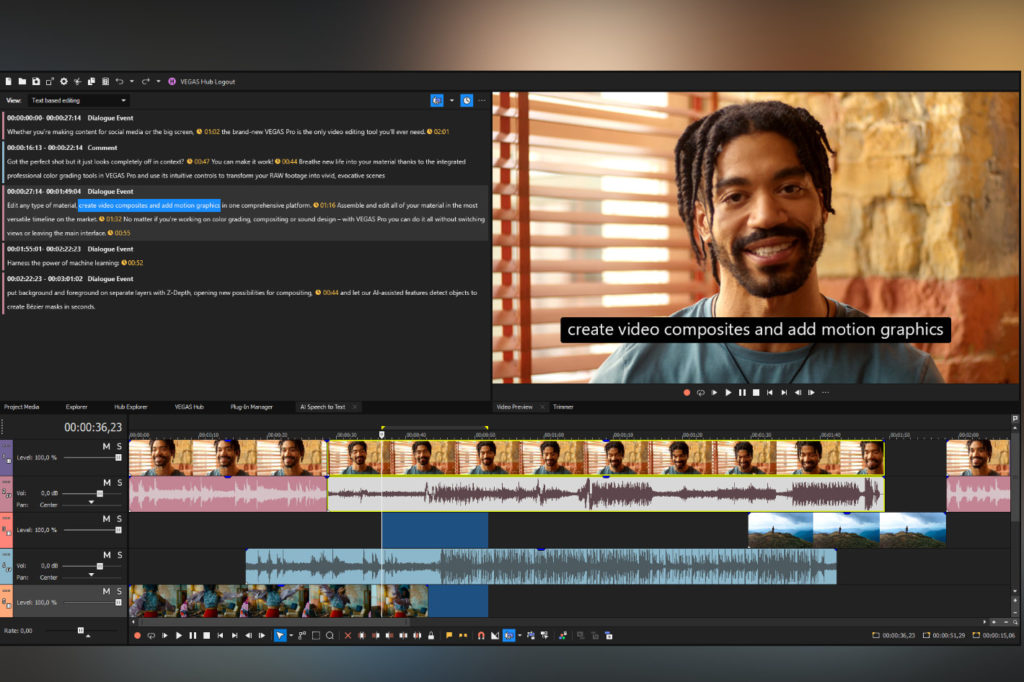Click the blue clock icon in text editing panel
This screenshot has height=682, width=1024.
tap(466, 101)
